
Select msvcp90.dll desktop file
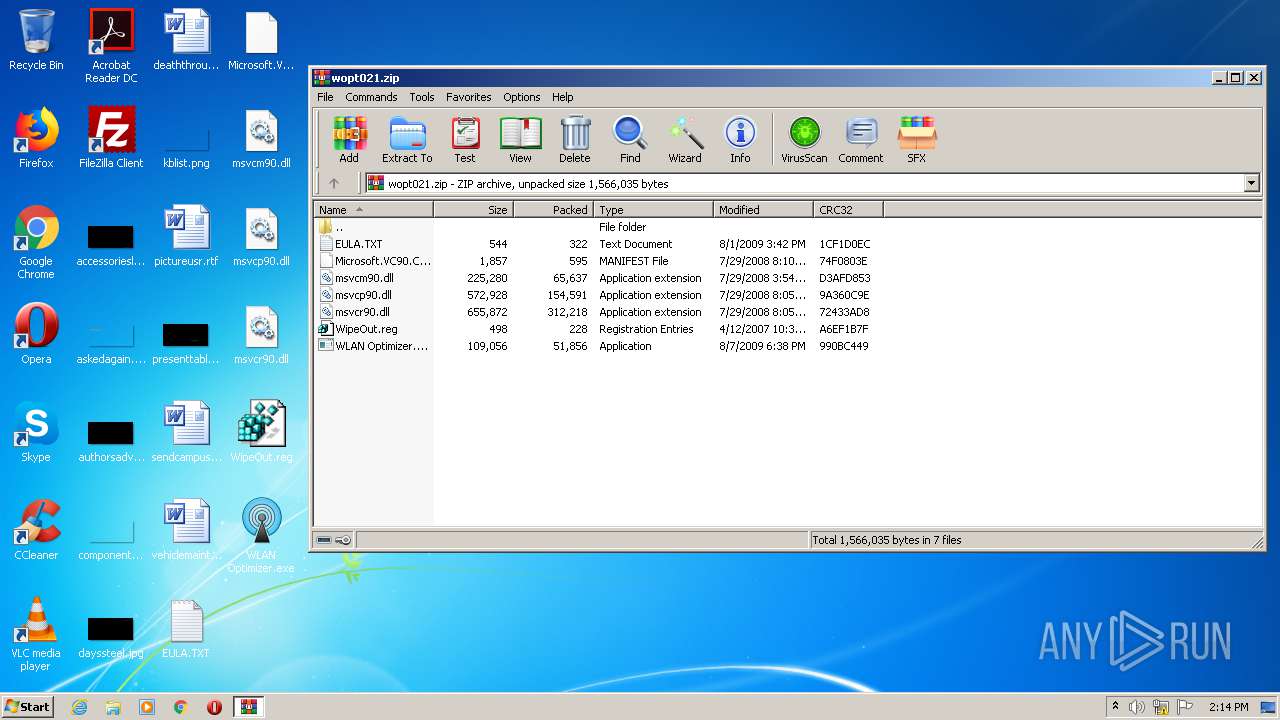click(261, 237)
